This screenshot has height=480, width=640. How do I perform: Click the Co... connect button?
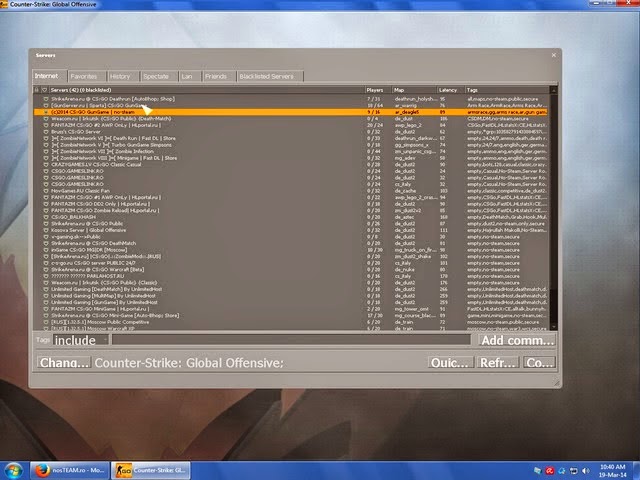pyautogui.click(x=539, y=362)
